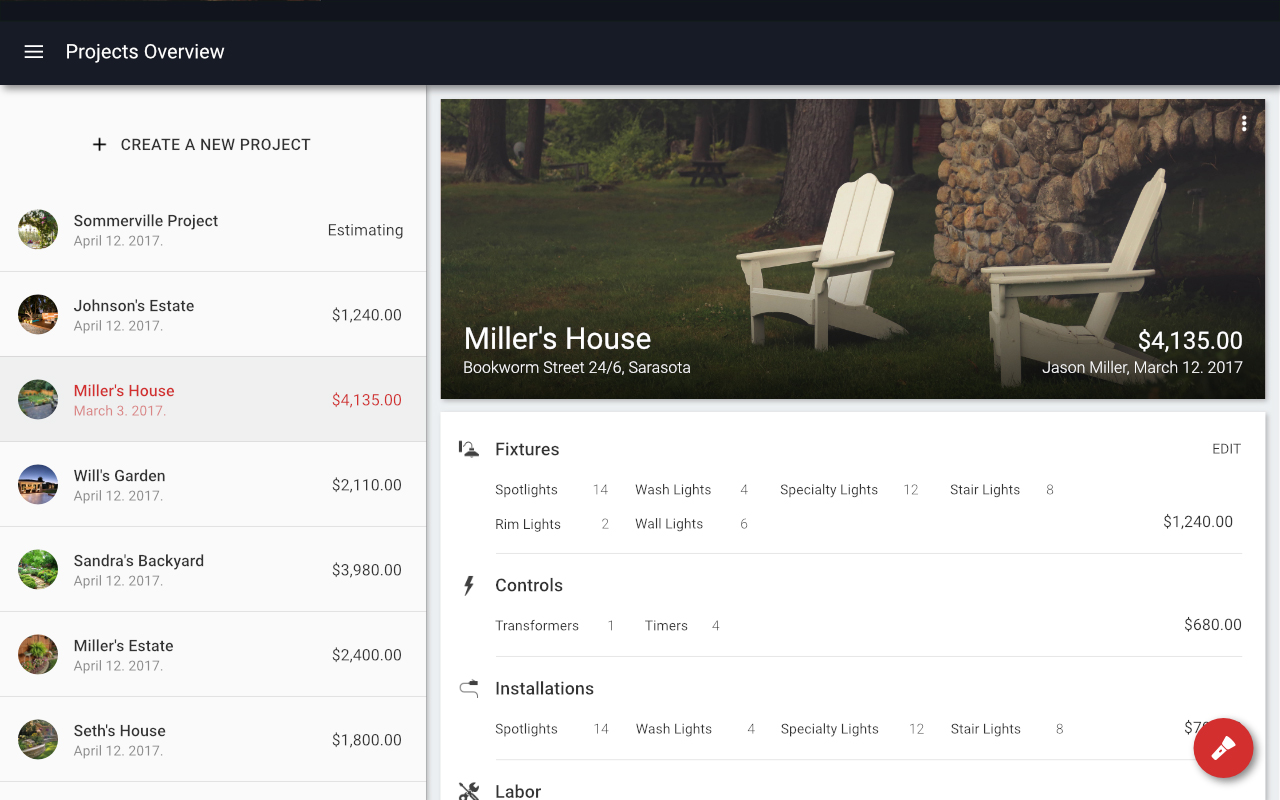Viewport: 1280px width, 800px height.
Task: Click Create a New Project
Action: 201,145
